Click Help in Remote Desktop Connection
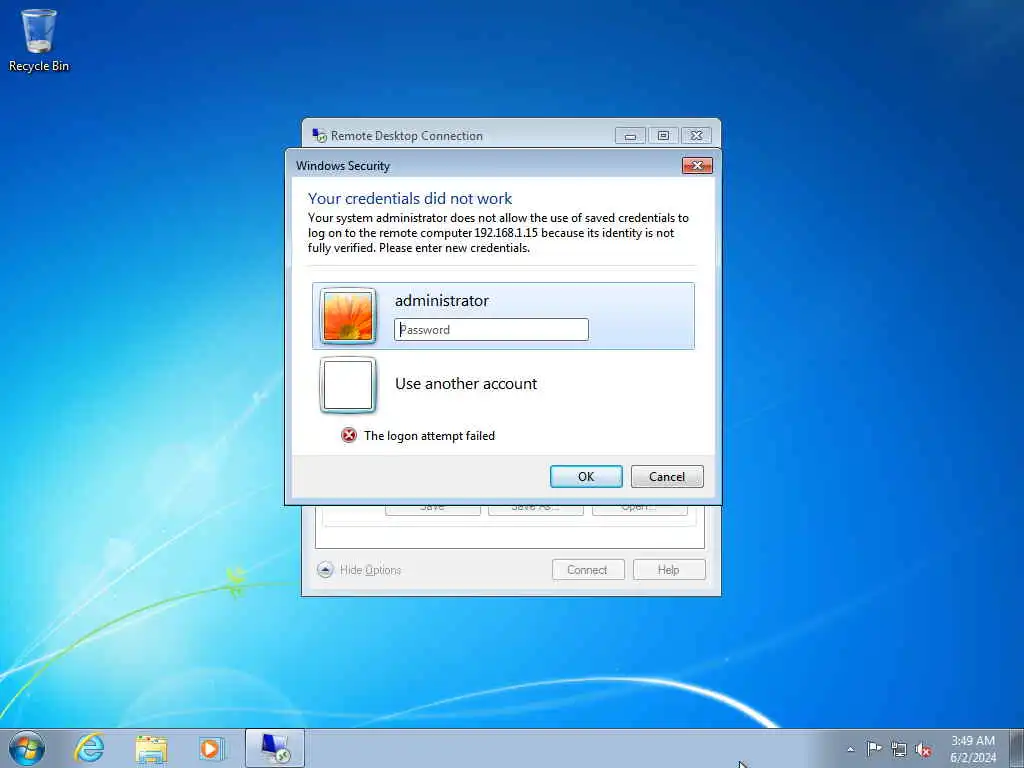This screenshot has height=768, width=1024. (669, 569)
